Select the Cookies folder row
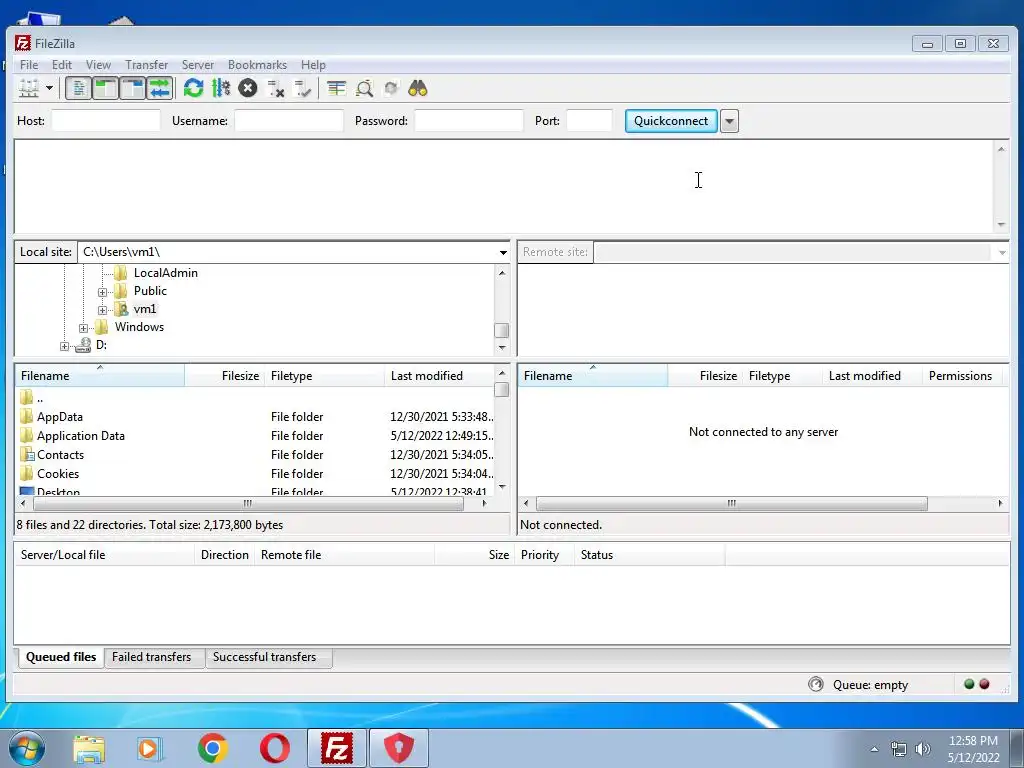The height and width of the screenshot is (768, 1024). [x=255, y=473]
